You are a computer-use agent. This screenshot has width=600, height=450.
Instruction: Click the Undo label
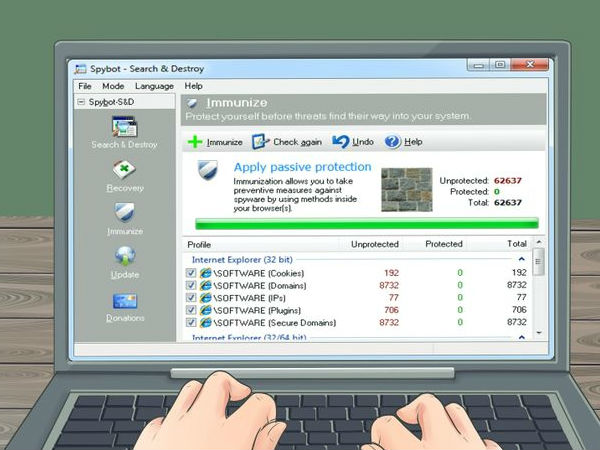363,142
